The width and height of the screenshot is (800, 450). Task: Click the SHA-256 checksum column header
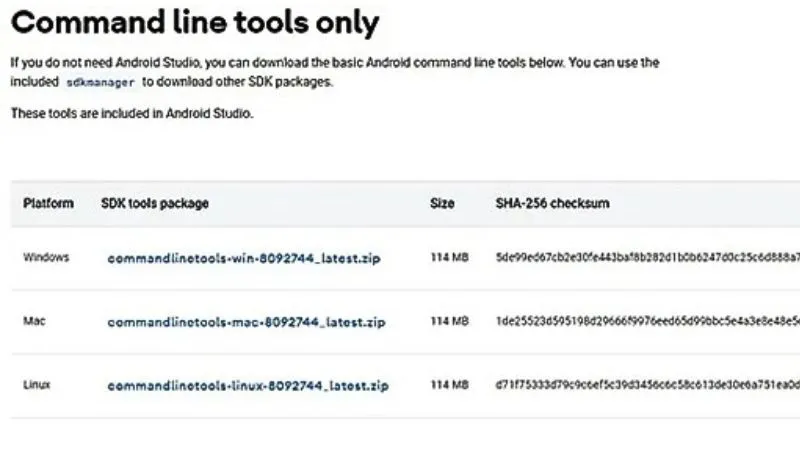pyautogui.click(x=552, y=203)
